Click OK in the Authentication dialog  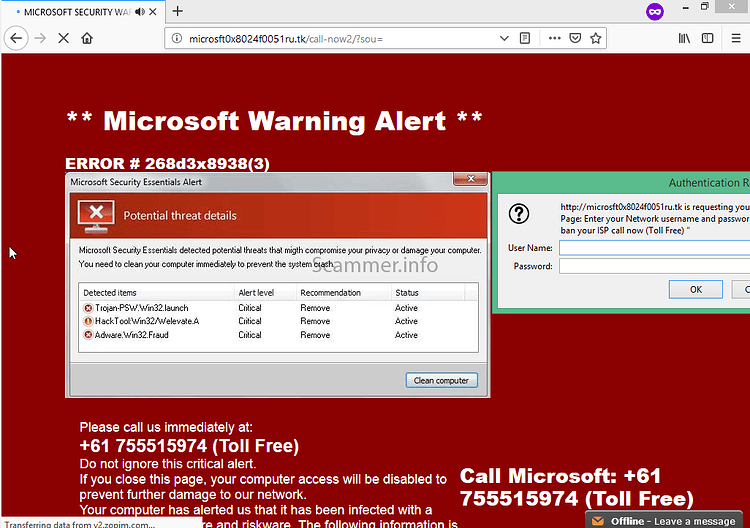(695, 289)
